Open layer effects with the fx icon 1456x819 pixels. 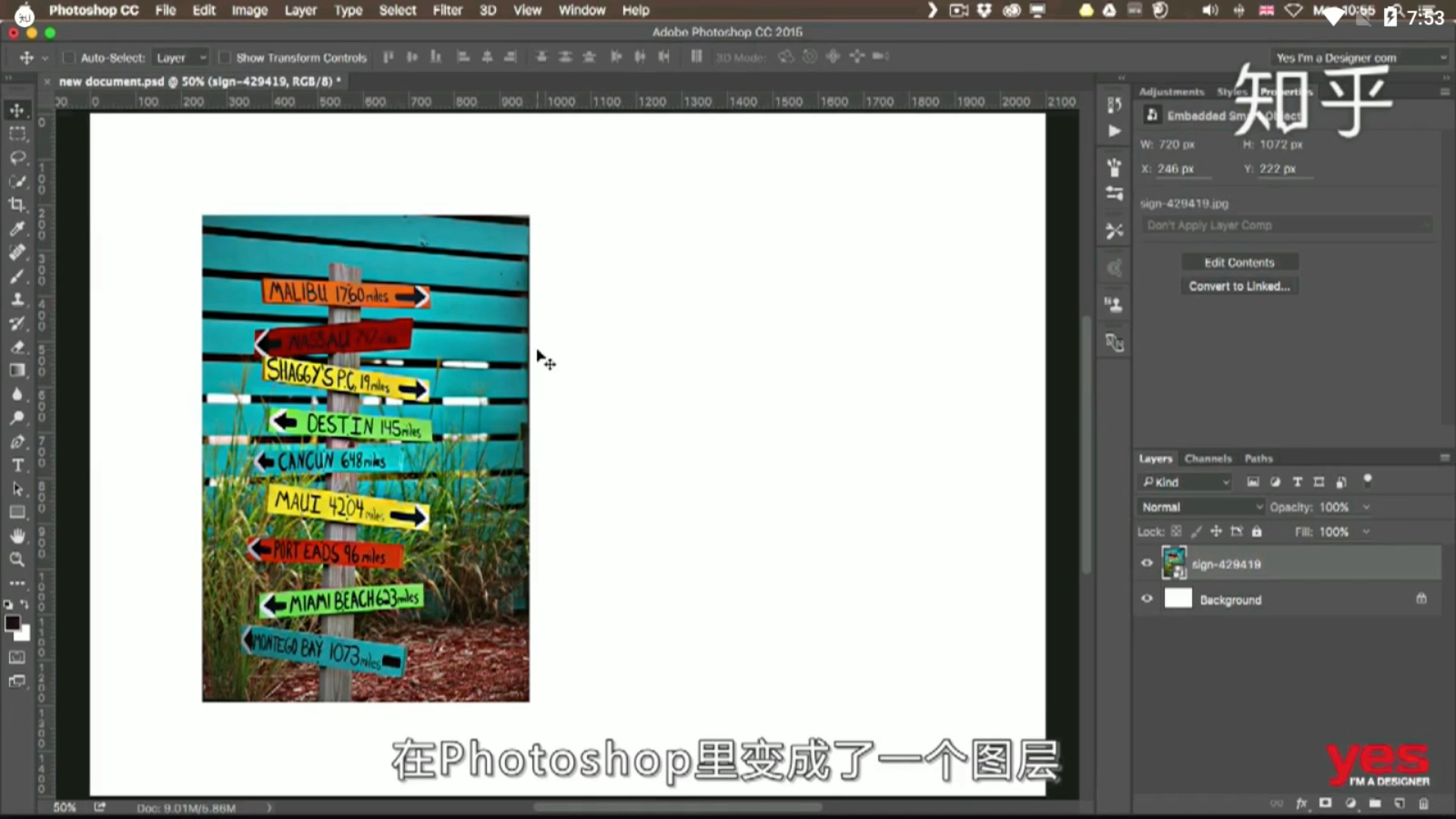click(x=1301, y=802)
